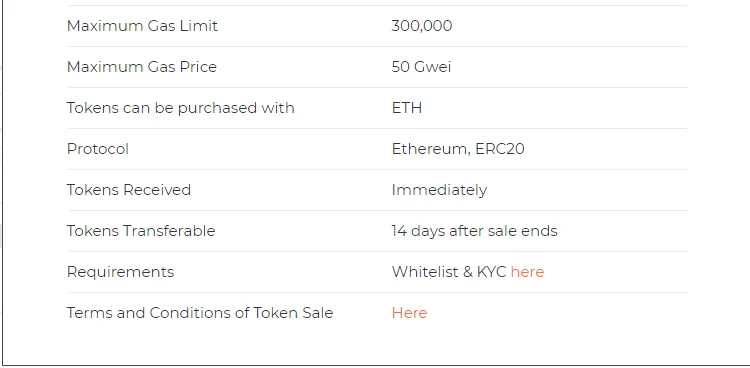Click the 'Tokens Transferable' label

coord(141,231)
